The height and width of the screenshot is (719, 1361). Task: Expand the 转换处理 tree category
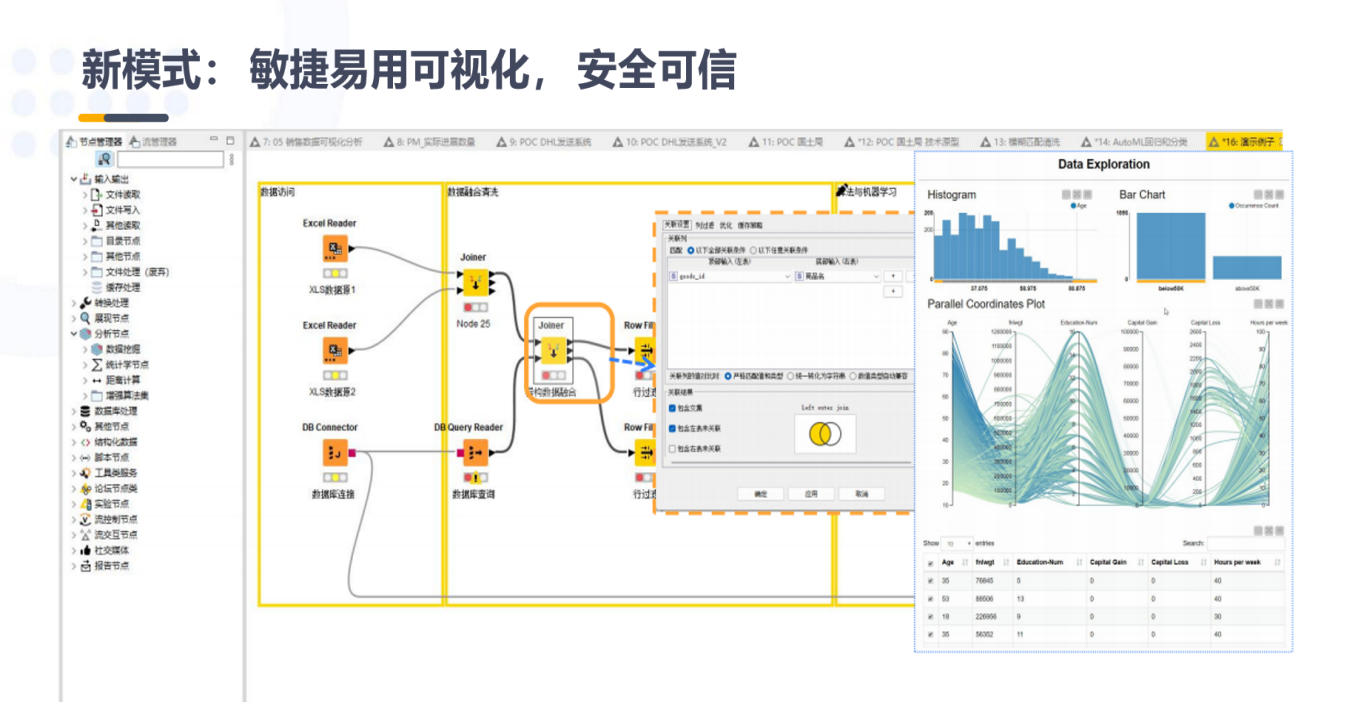point(74,303)
